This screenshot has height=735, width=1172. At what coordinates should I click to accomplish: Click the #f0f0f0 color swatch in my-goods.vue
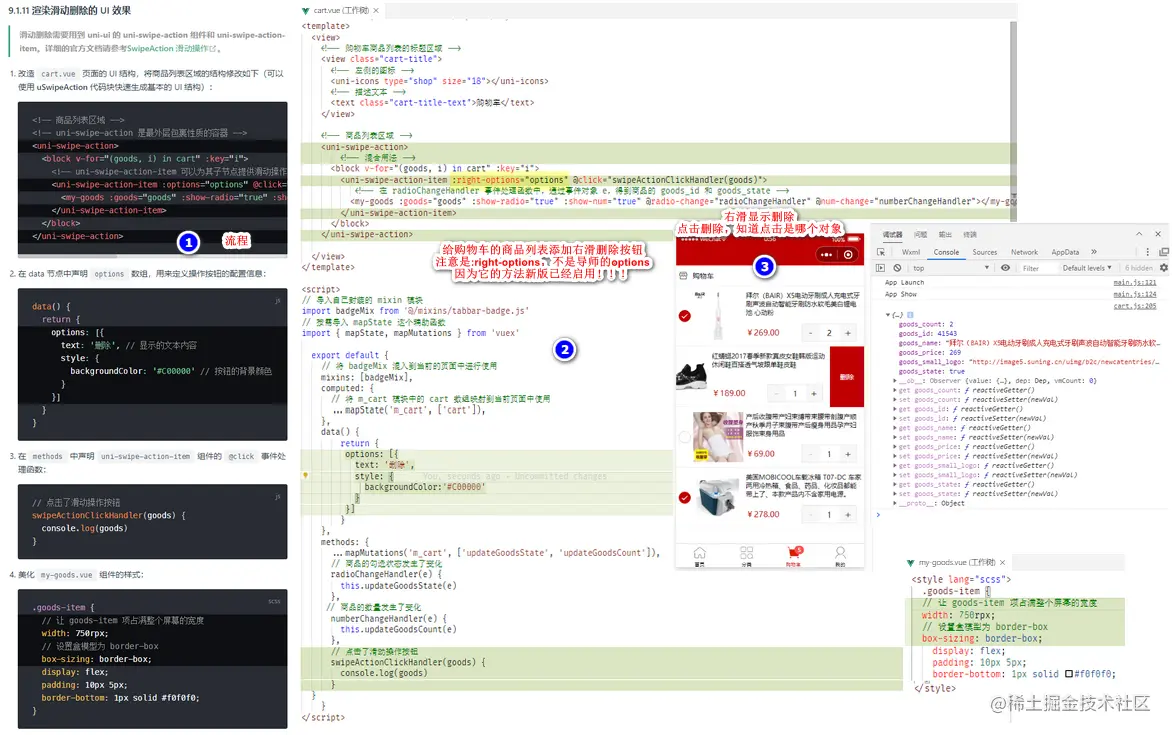click(1069, 674)
